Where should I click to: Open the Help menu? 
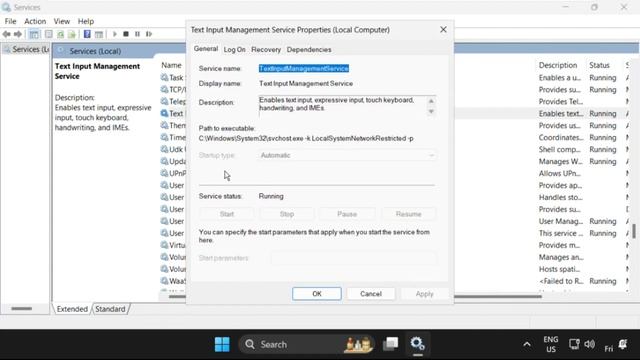pos(86,21)
